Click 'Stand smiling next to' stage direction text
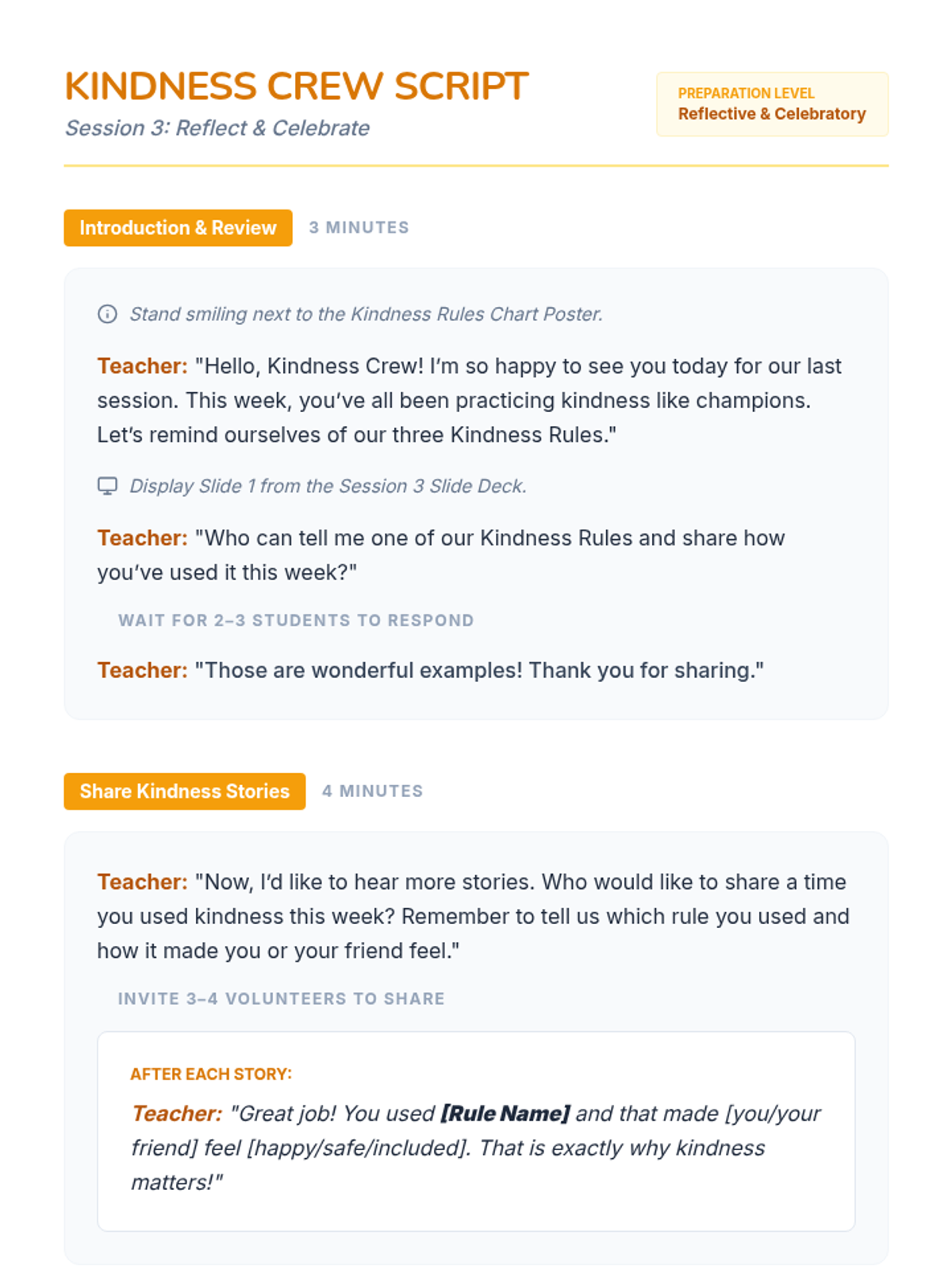 [x=366, y=314]
